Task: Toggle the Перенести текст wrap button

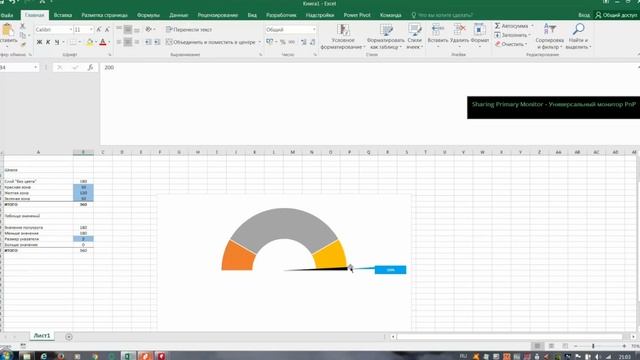Action: 189,29
